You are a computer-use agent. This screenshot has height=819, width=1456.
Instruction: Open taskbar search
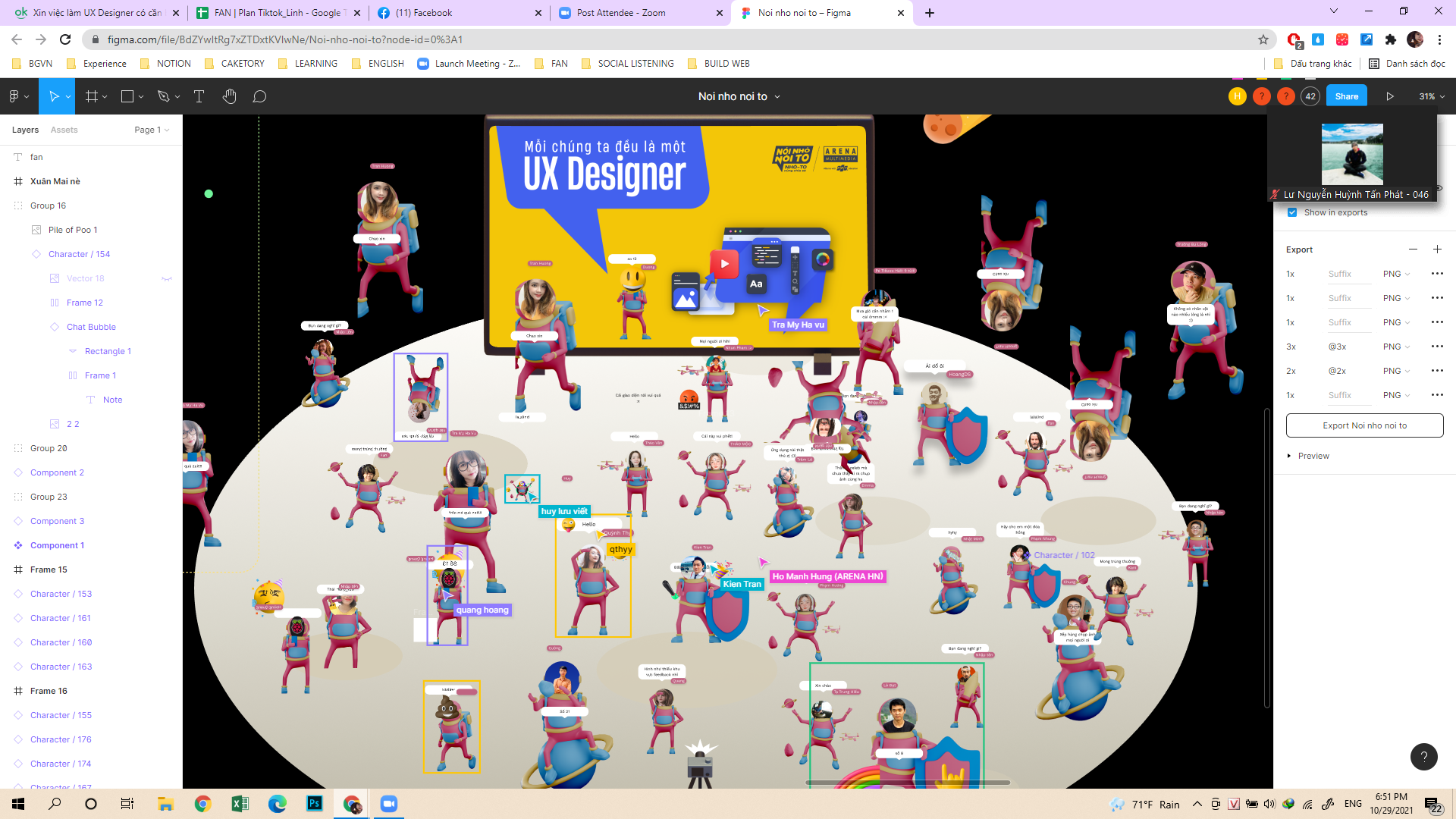[55, 803]
